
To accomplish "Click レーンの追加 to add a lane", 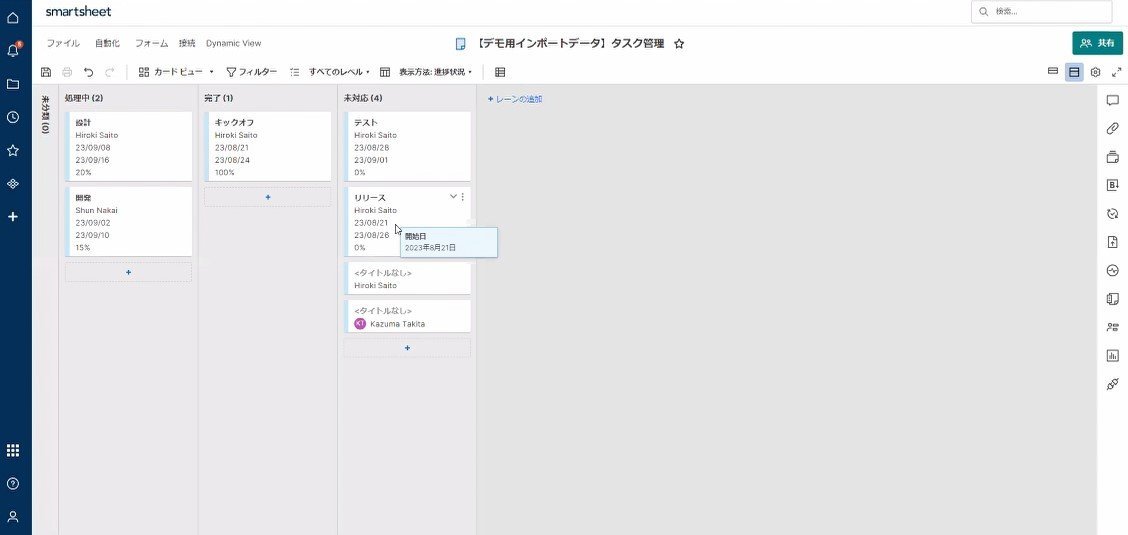I will point(515,99).
